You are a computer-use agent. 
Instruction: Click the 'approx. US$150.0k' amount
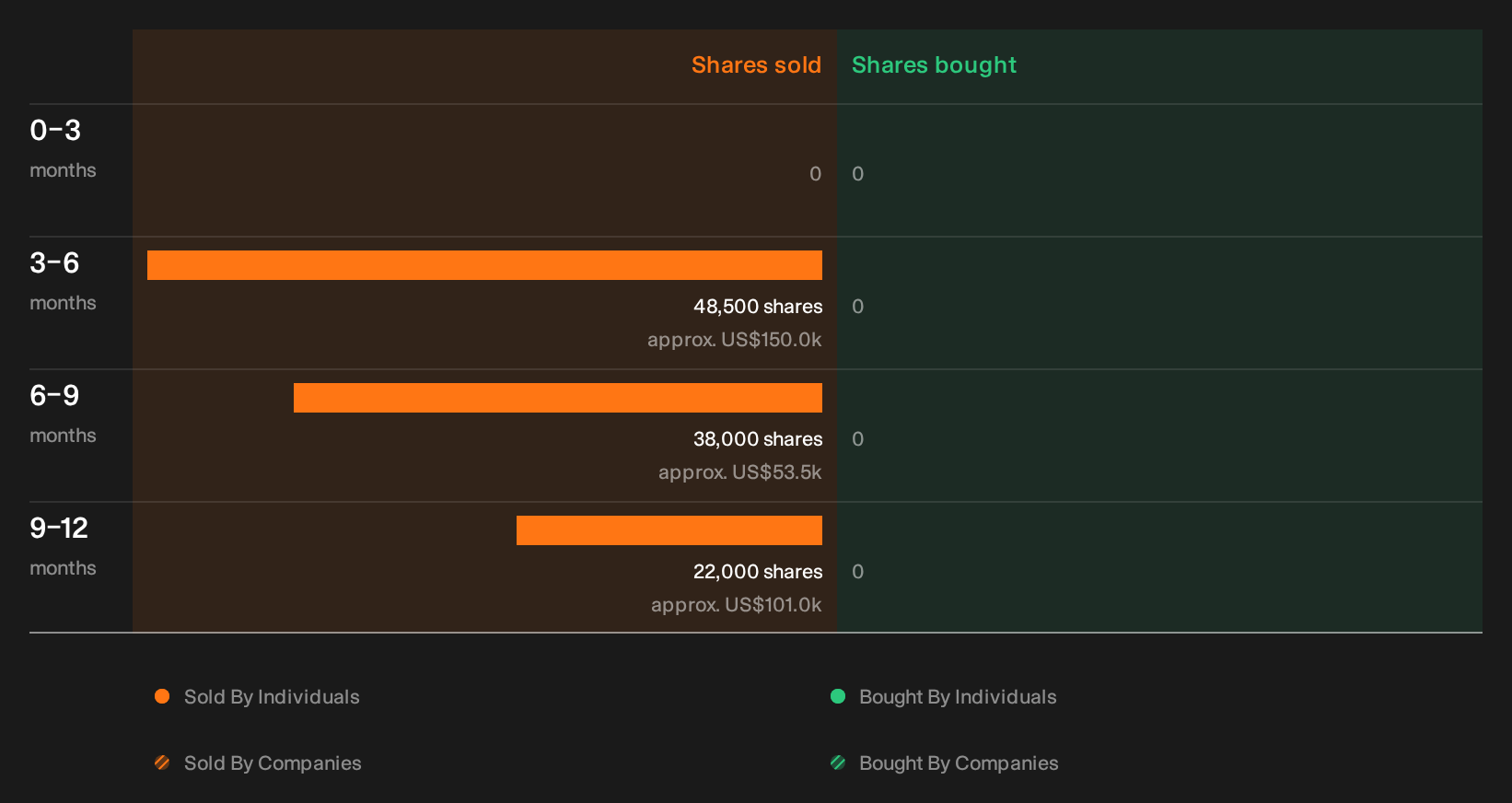point(735,340)
